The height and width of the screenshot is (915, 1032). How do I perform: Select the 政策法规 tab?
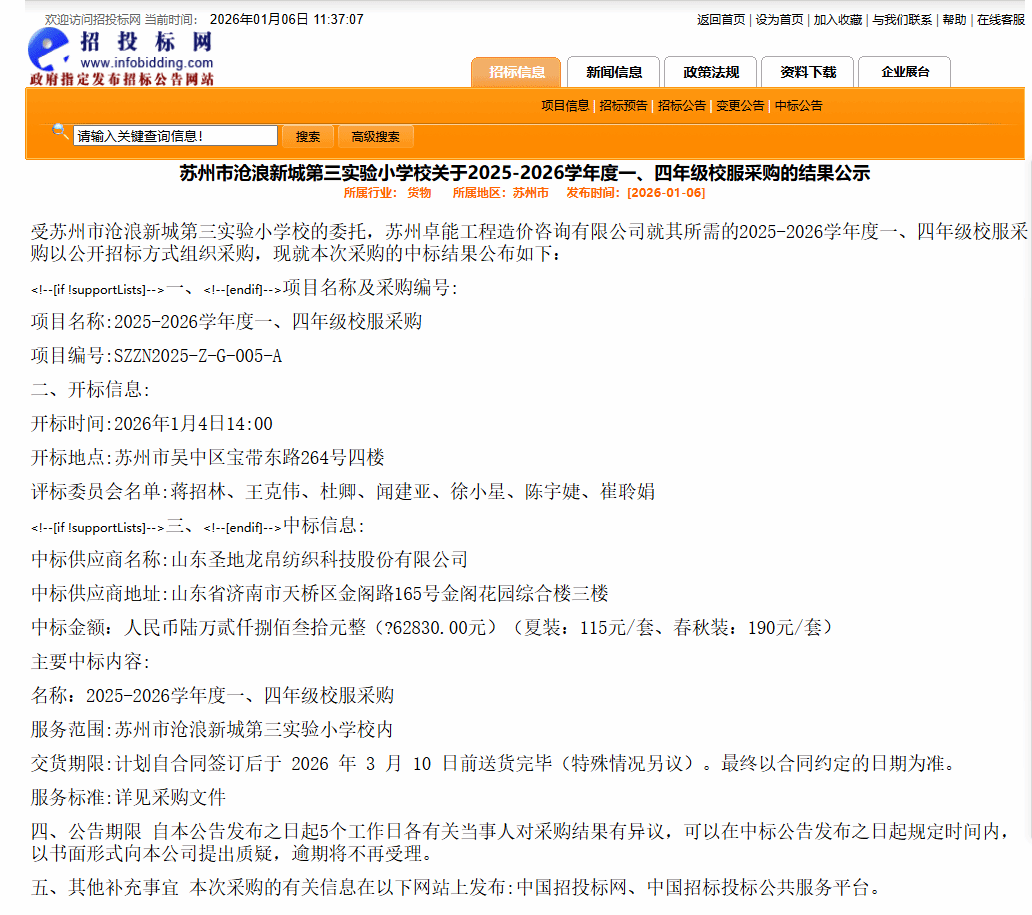click(711, 72)
